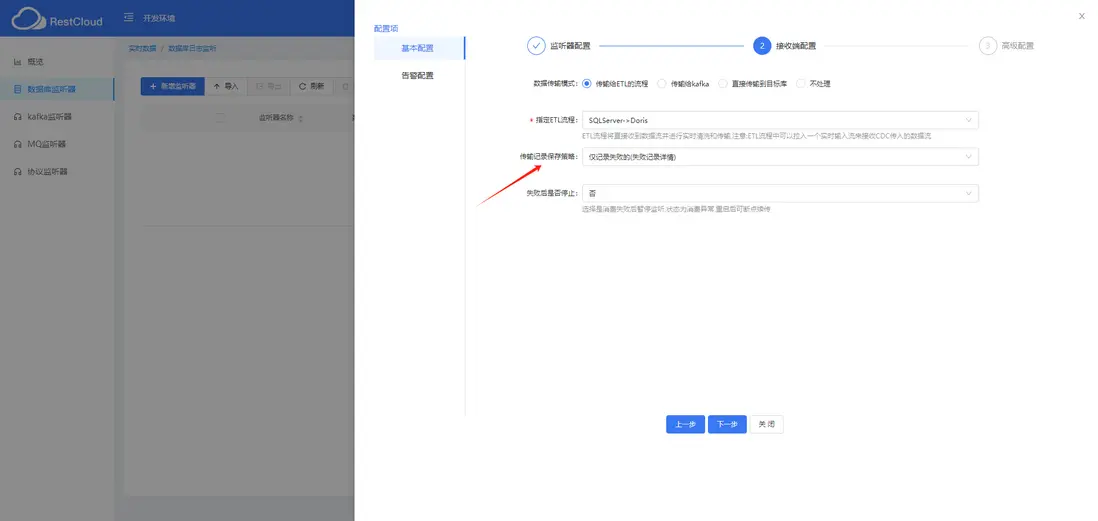1098x521 pixels.
Task: Click the kafka监听器 headphone icon
Action: coord(18,116)
